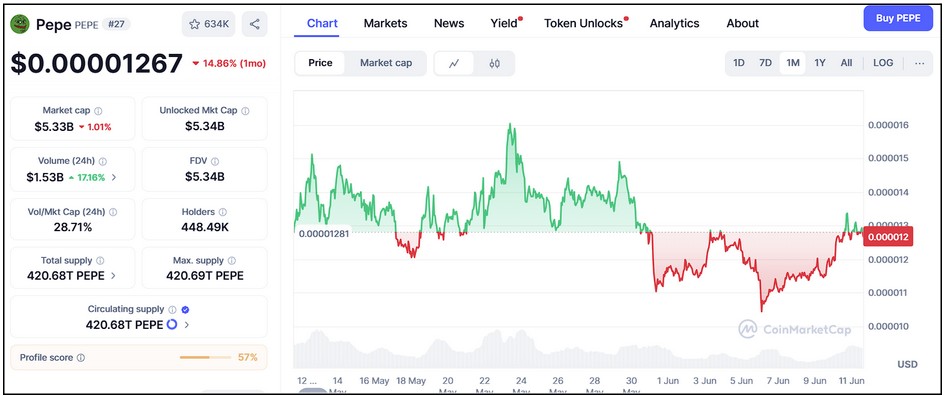The image size is (946, 396).
Task: Select the 1Y time range
Action: [820, 63]
